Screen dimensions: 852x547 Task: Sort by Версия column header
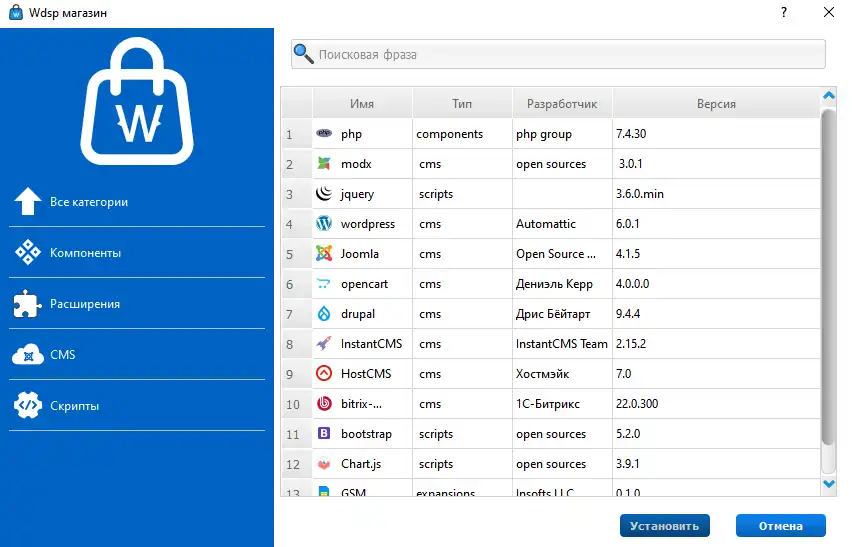tap(716, 103)
